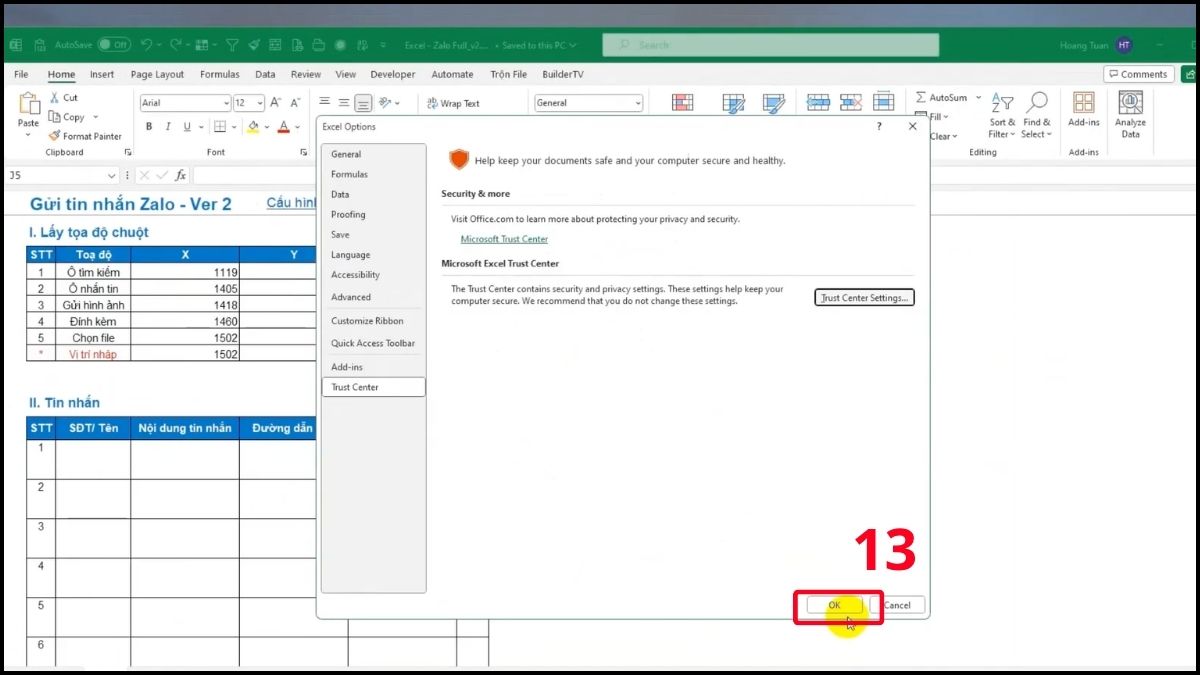This screenshot has height=675, width=1200.
Task: Click the Wrap Text button
Action: [453, 103]
